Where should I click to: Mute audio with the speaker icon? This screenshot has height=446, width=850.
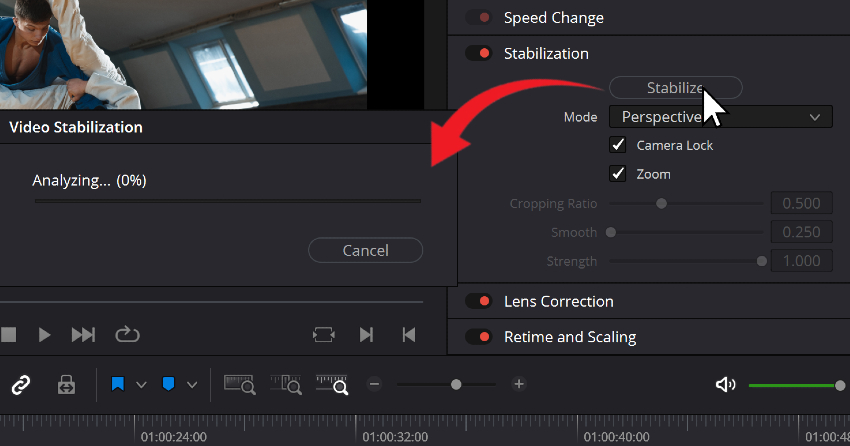725,385
